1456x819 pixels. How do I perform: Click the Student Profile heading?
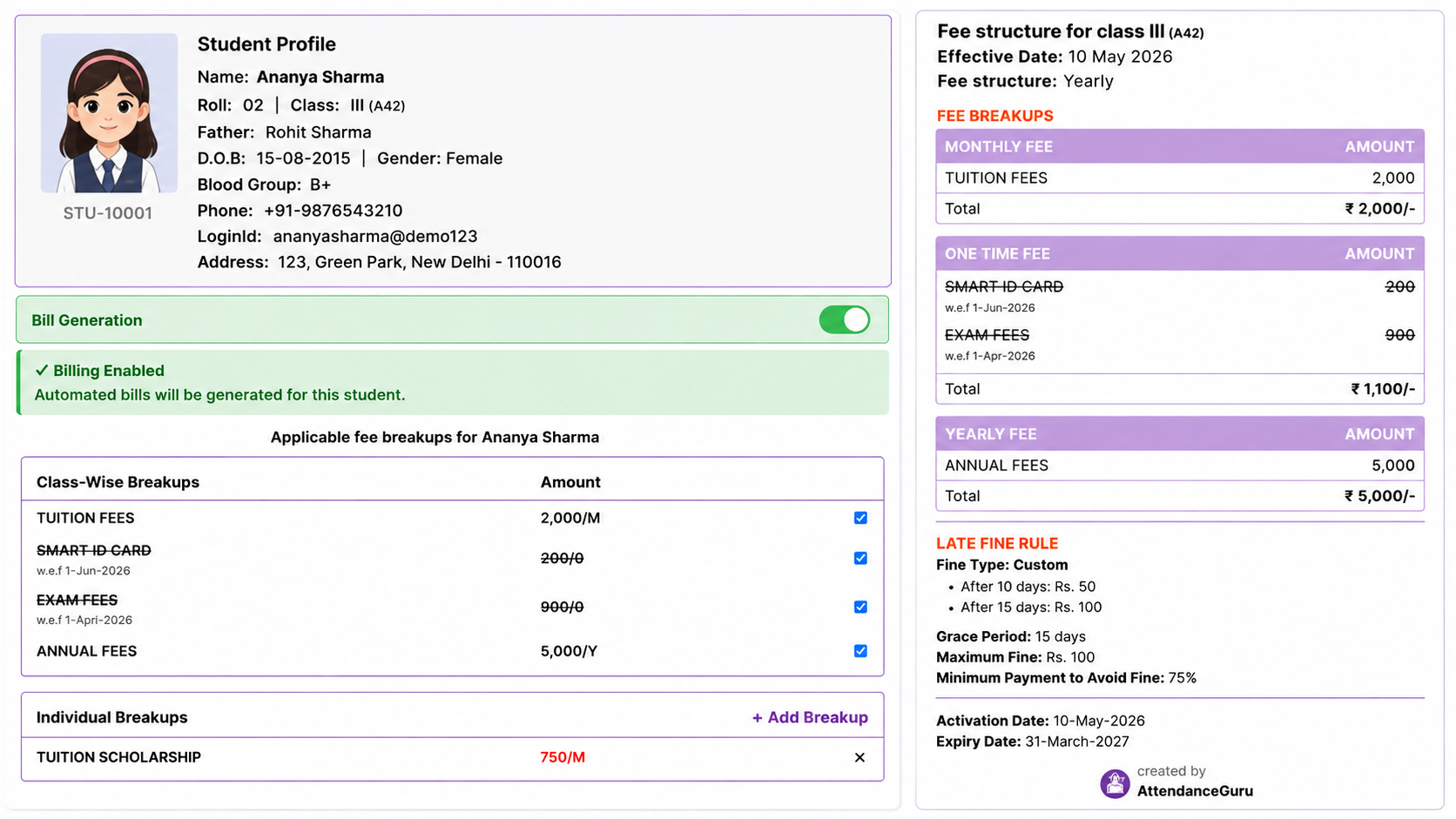click(266, 44)
